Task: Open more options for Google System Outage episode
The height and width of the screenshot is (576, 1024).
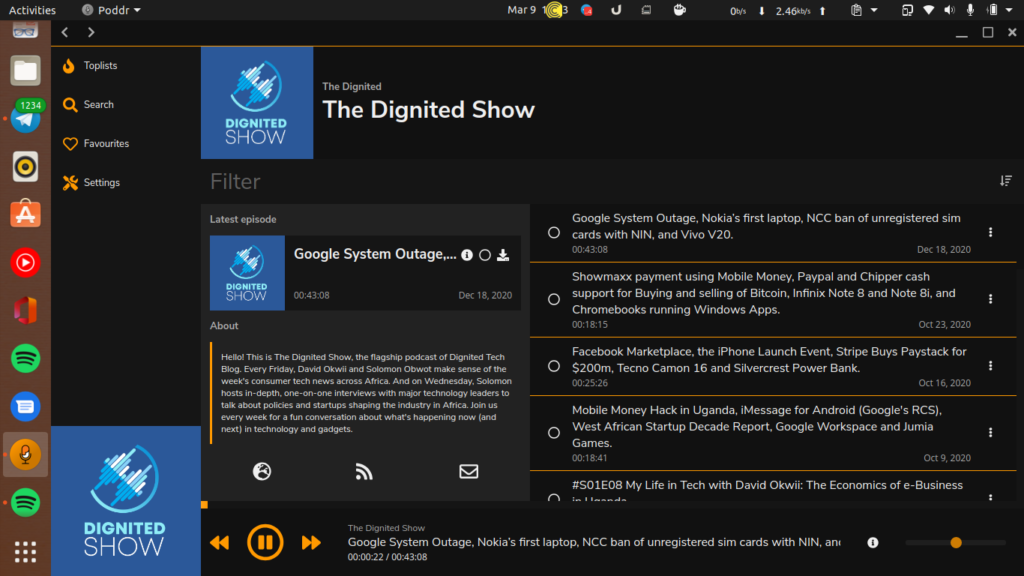Action: point(991,232)
